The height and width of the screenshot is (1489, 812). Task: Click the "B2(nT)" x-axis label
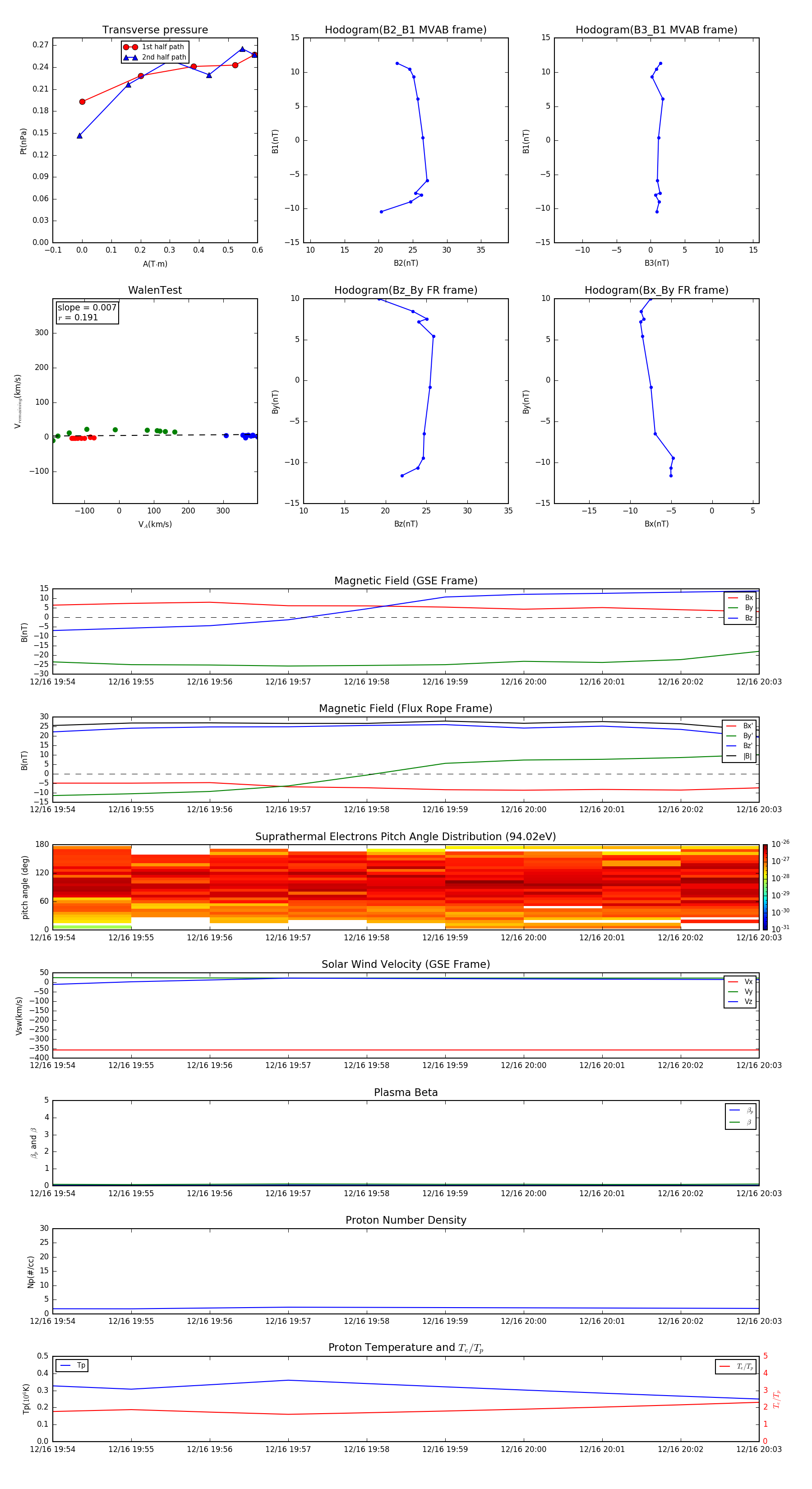(406, 263)
